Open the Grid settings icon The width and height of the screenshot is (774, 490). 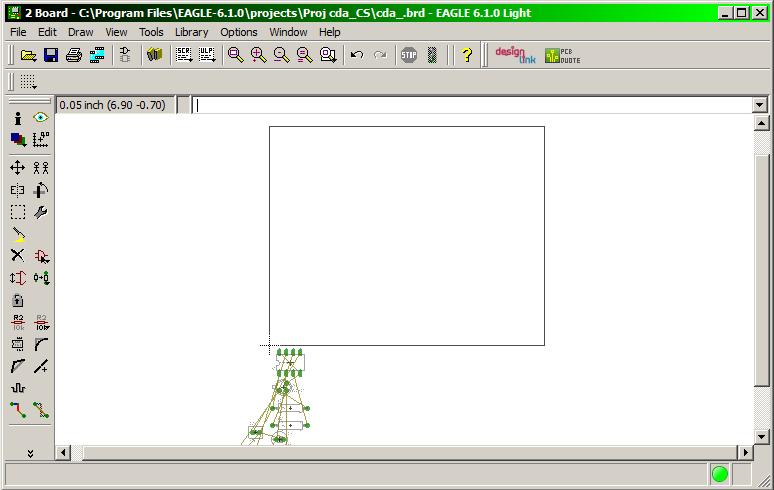[28, 82]
